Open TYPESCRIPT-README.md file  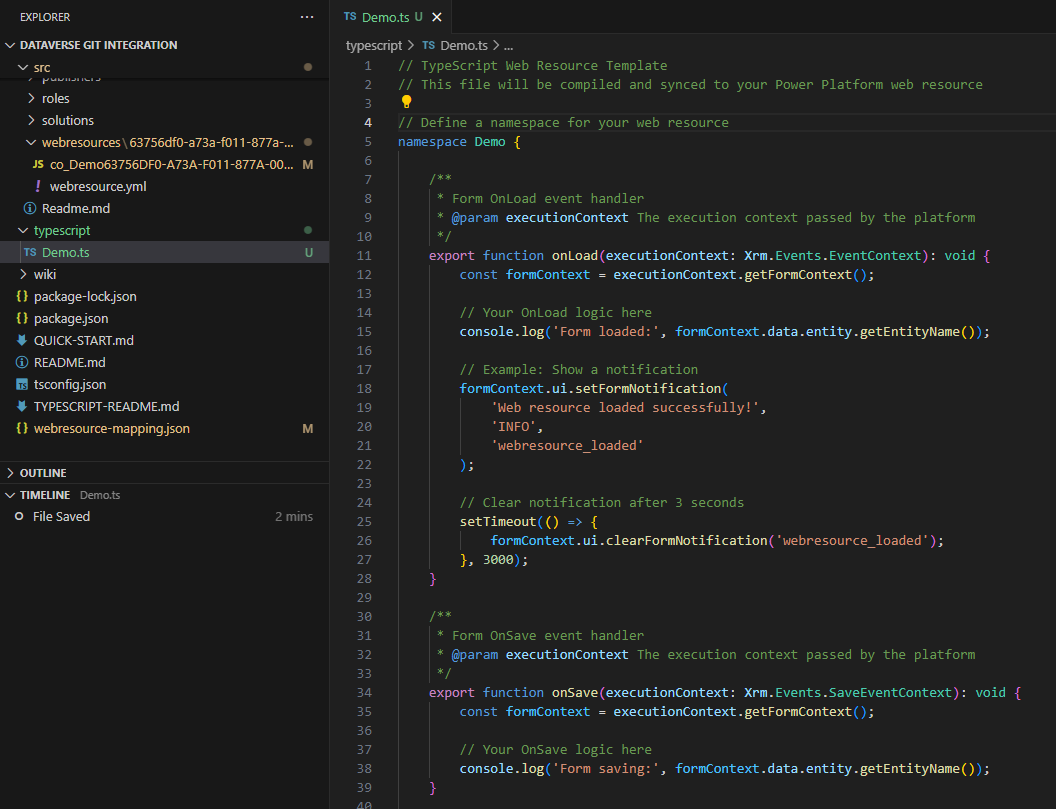[164, 407]
